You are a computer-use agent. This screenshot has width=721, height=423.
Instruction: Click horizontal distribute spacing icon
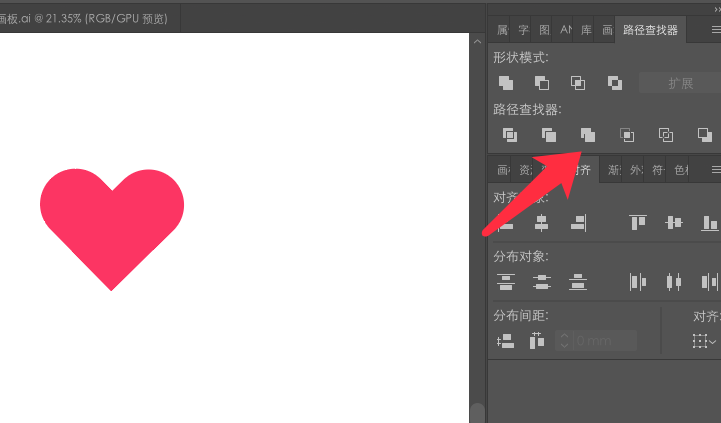[537, 341]
